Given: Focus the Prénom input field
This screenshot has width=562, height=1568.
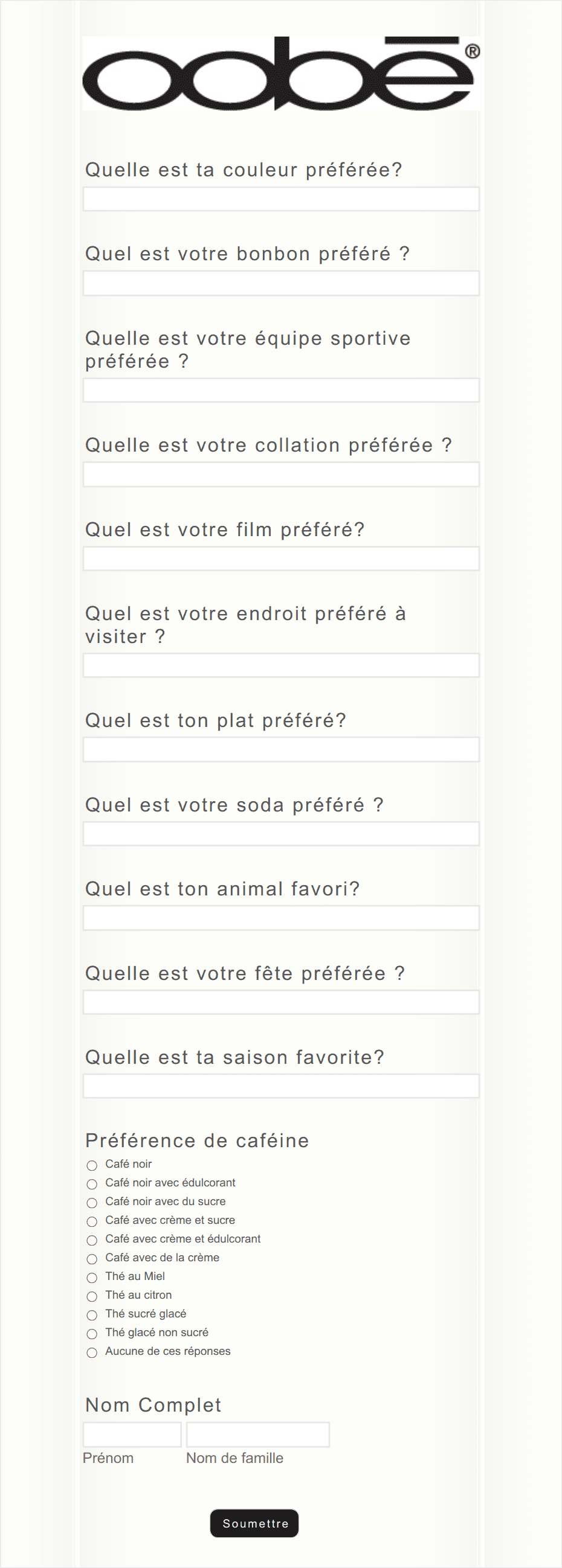Looking at the screenshot, I should click(x=132, y=1435).
